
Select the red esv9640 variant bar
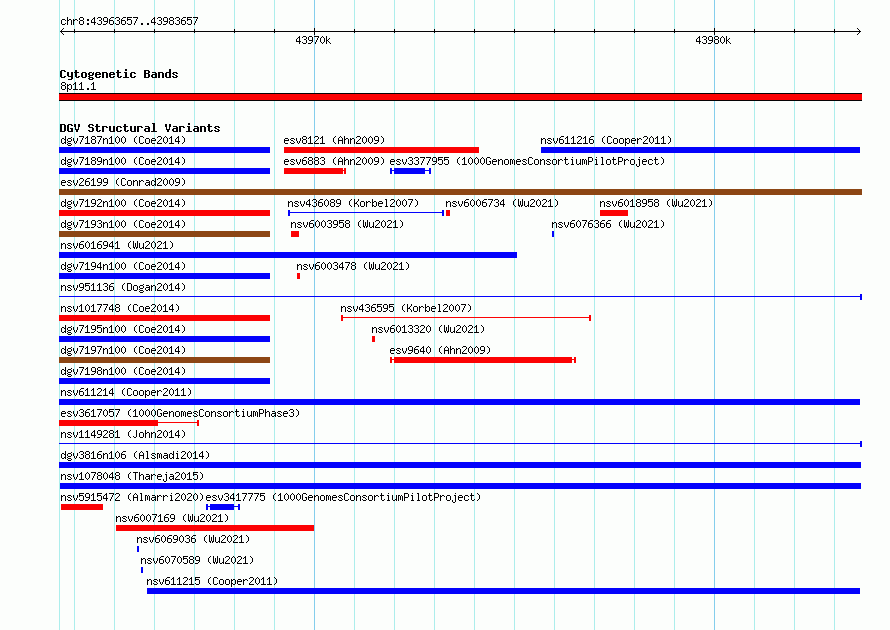coord(483,360)
